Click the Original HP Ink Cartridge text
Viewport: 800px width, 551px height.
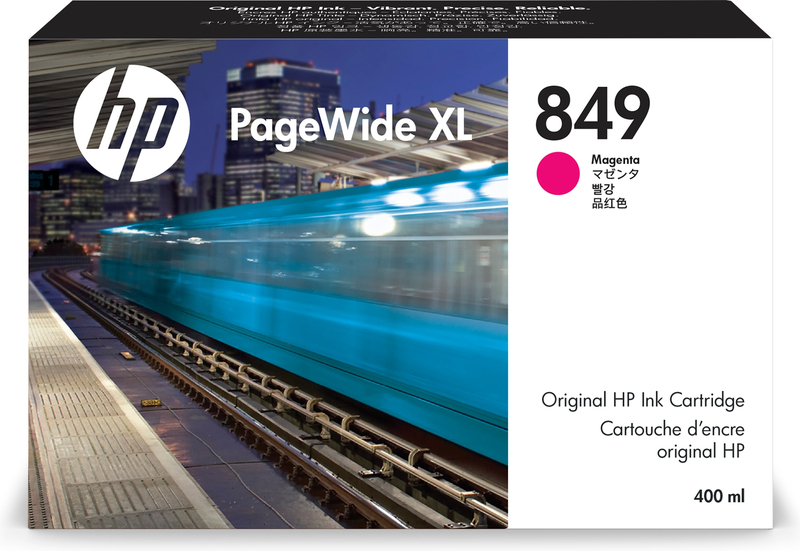[x=643, y=401]
